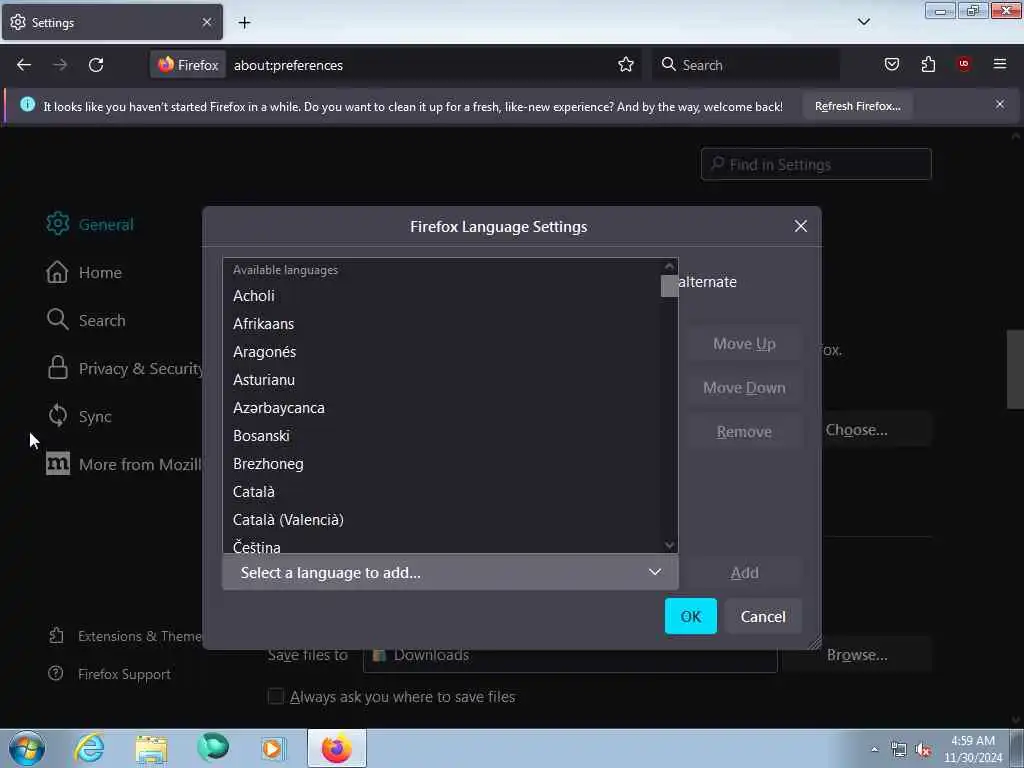Image resolution: width=1024 pixels, height=768 pixels.
Task: Open Windows Explorer from the taskbar
Action: (x=152, y=748)
